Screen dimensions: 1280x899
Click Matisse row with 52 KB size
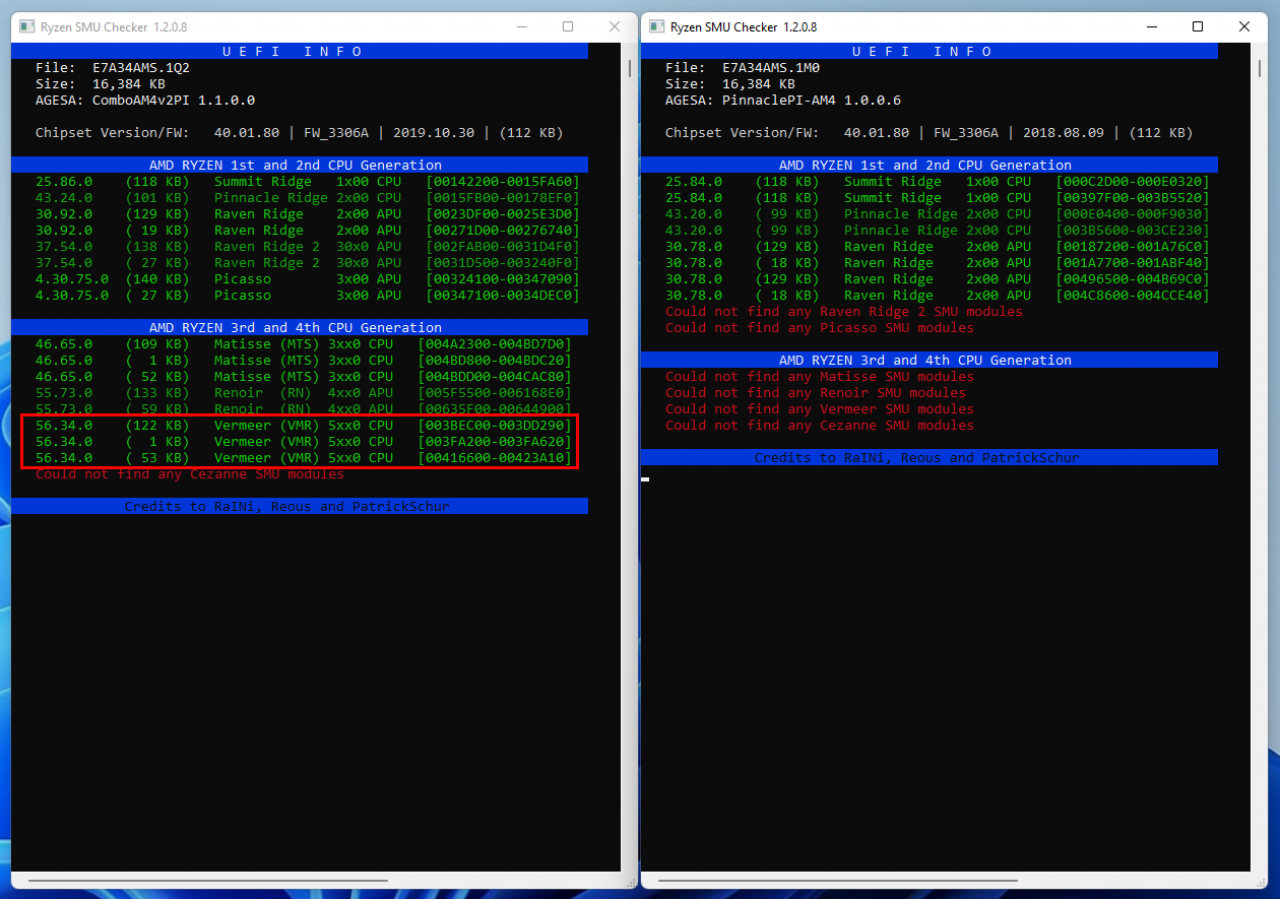click(303, 376)
